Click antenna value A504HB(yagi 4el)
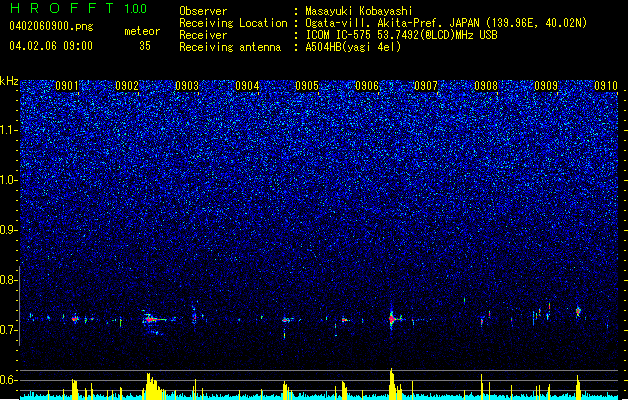Screen dimensions: 629x400 click(353, 47)
